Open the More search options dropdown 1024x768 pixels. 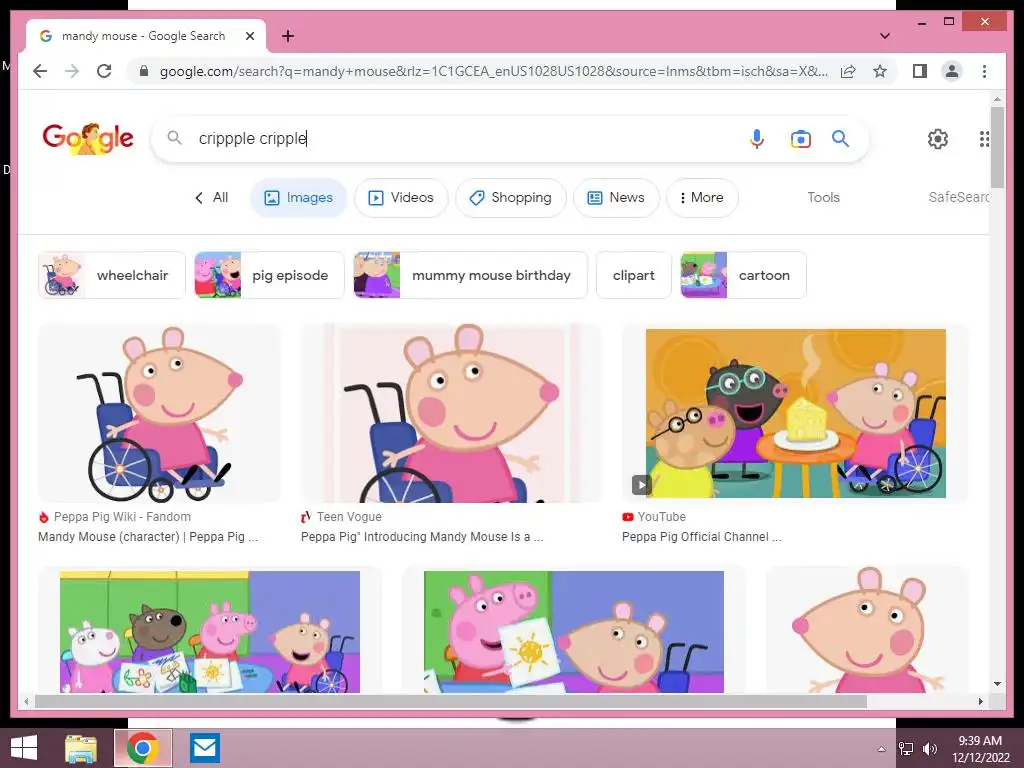702,197
